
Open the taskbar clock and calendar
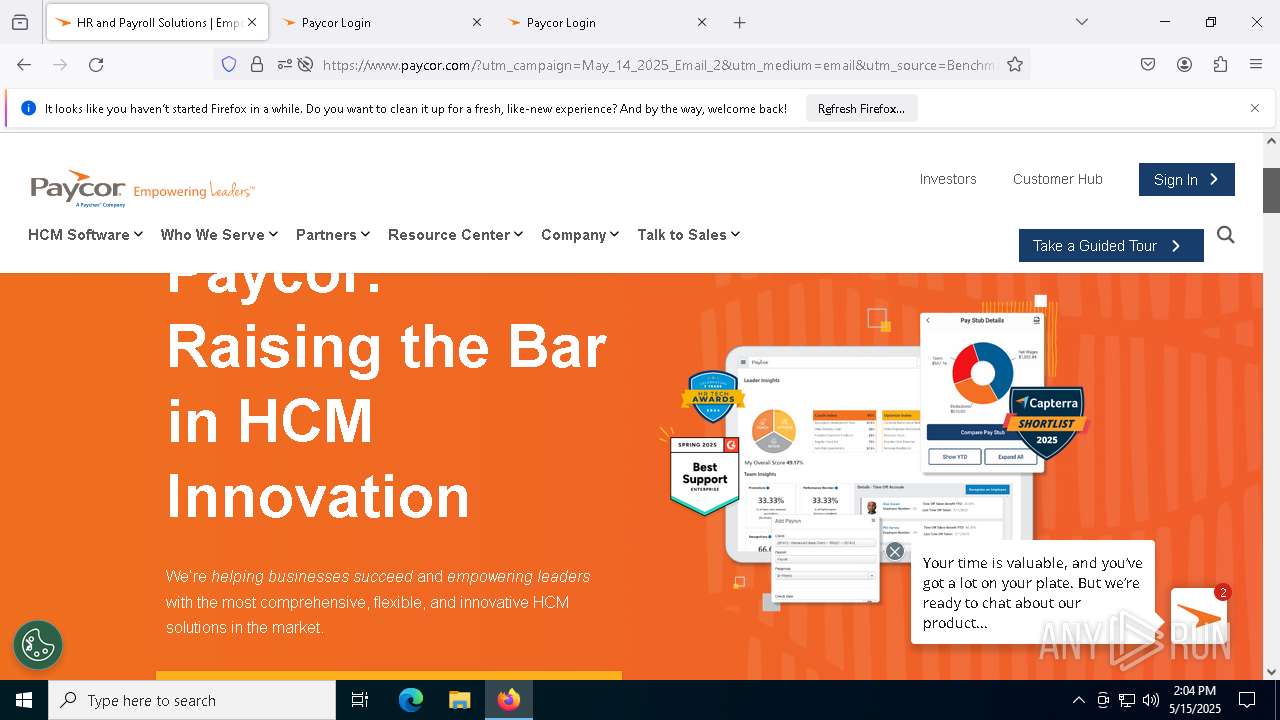(x=1194, y=700)
